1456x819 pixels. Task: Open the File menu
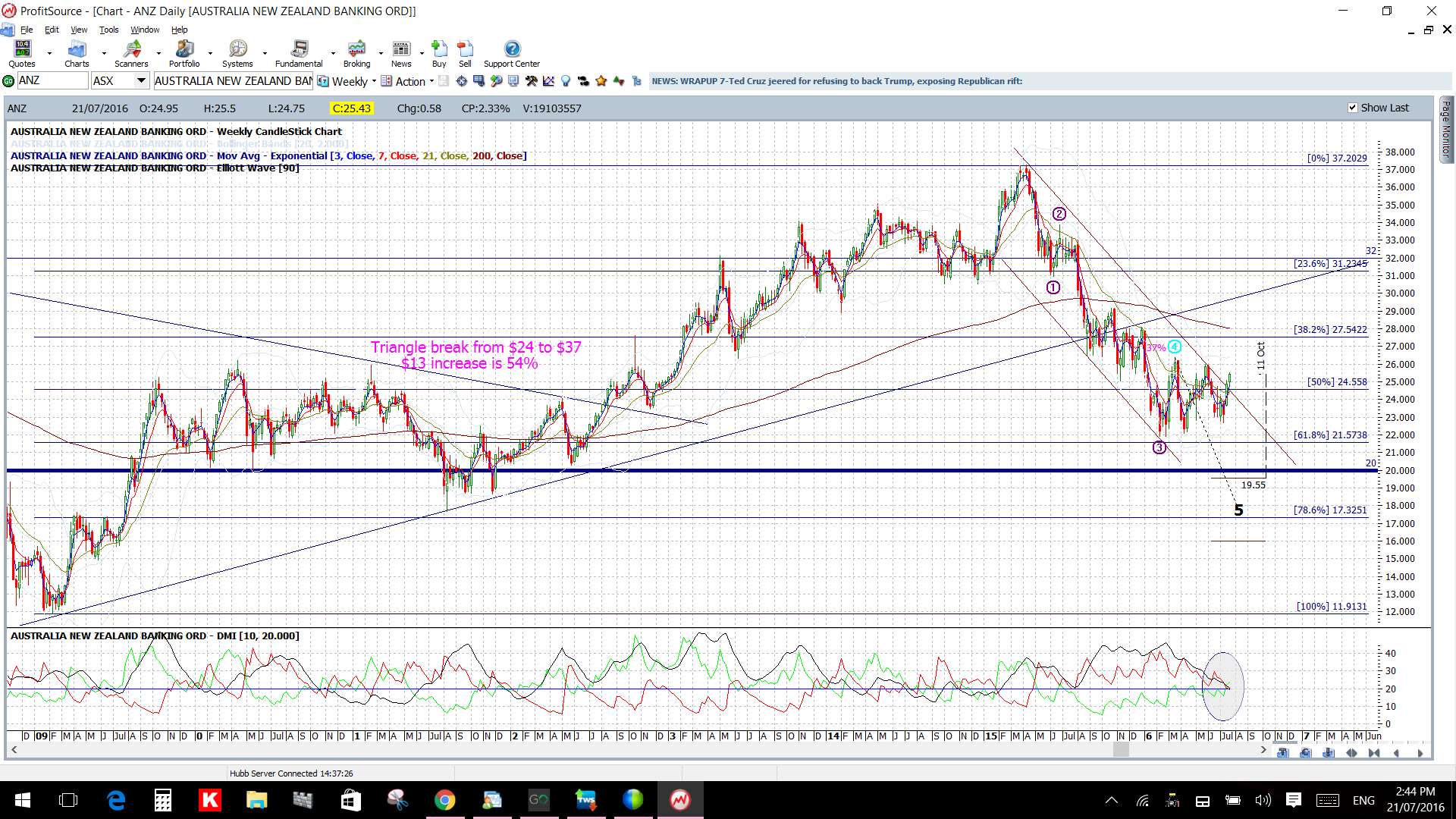pyautogui.click(x=27, y=30)
